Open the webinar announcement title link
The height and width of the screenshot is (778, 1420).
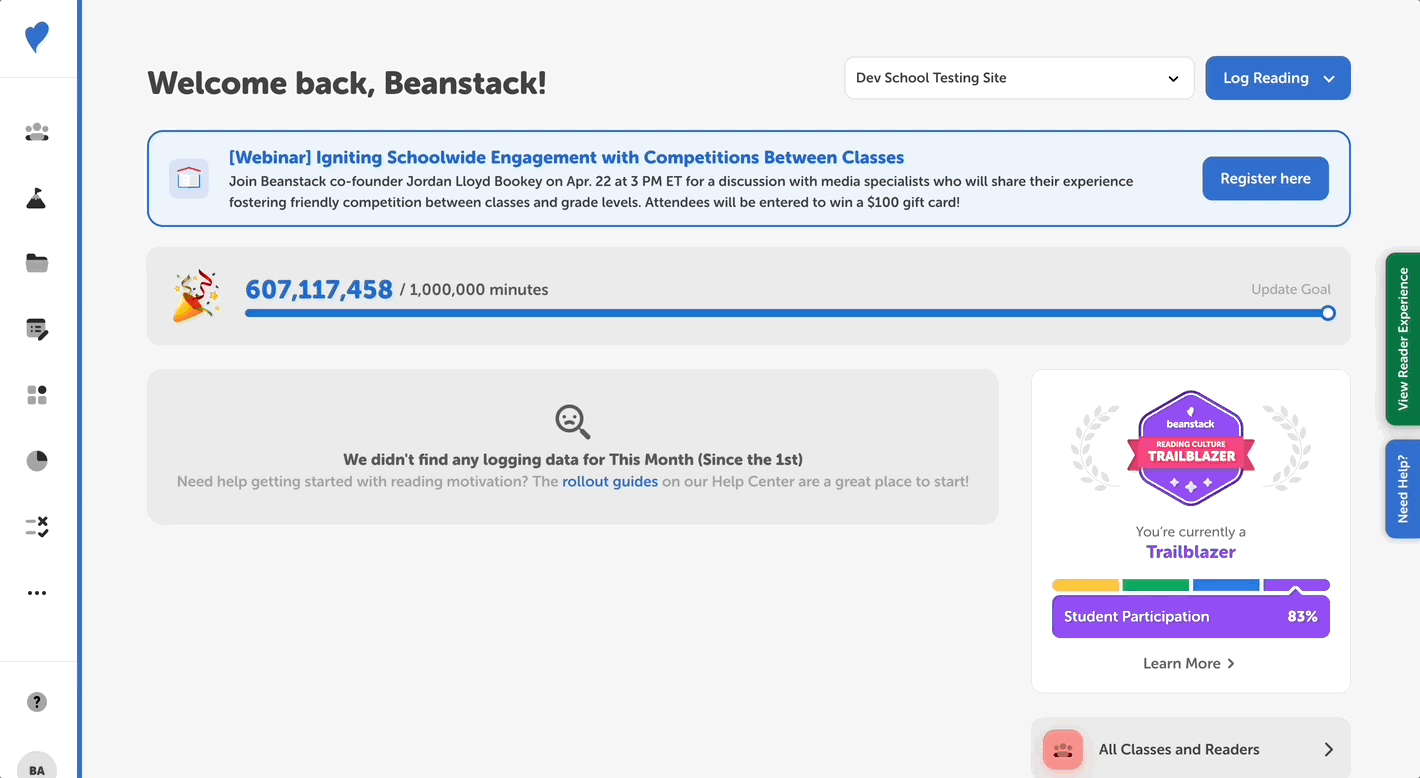(566, 158)
